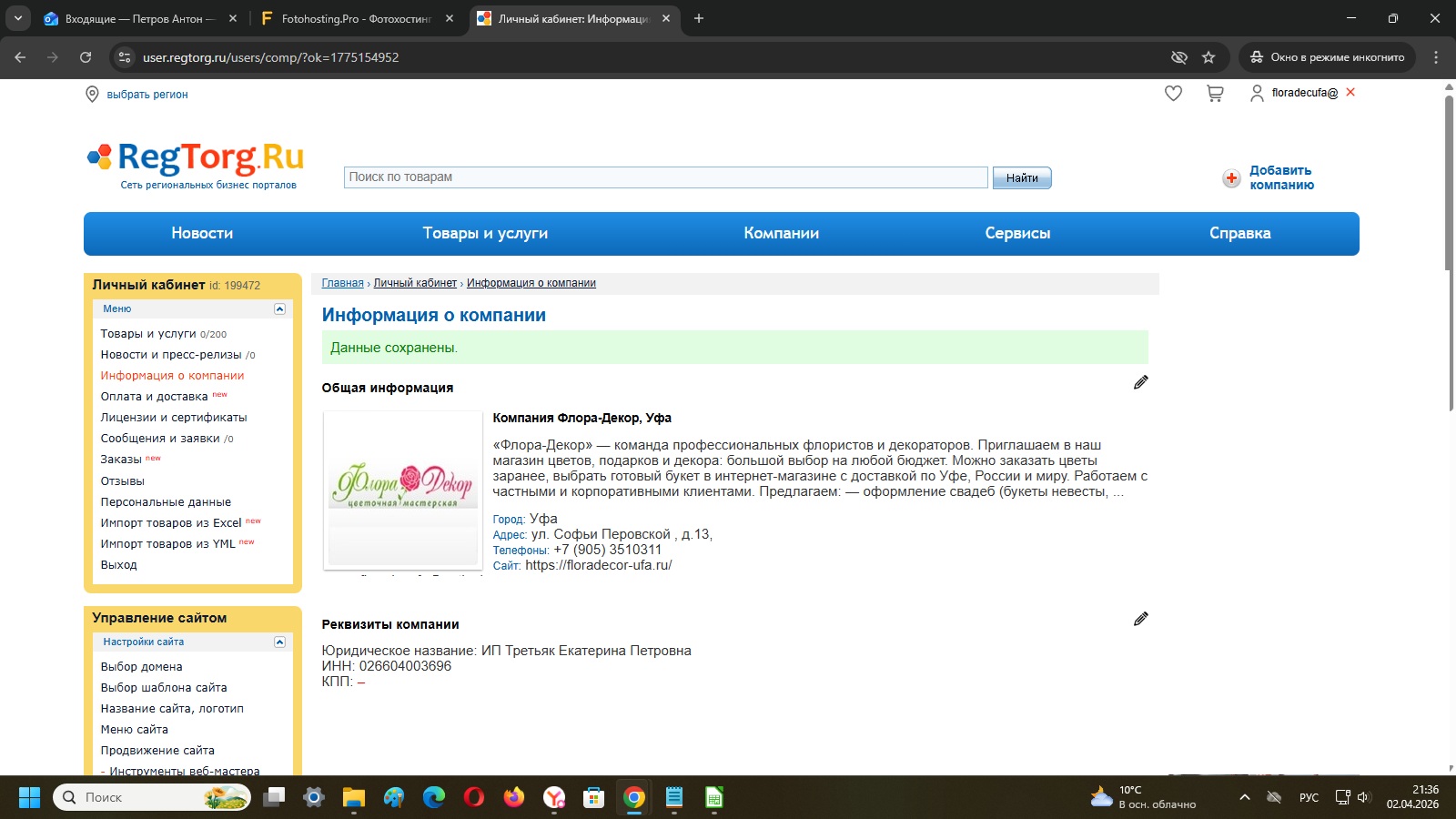
Task: Close the Fotohosting.Pro tab
Action: [x=450, y=18]
